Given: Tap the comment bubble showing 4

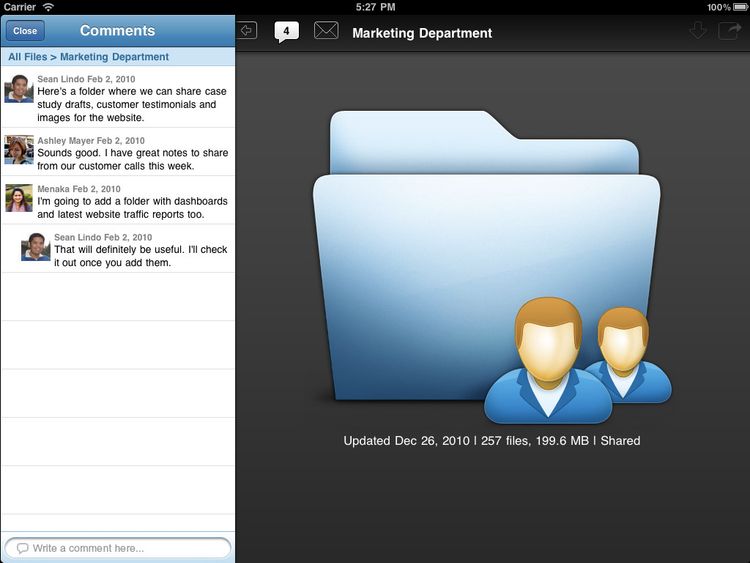Looking at the screenshot, I should click(x=286, y=31).
